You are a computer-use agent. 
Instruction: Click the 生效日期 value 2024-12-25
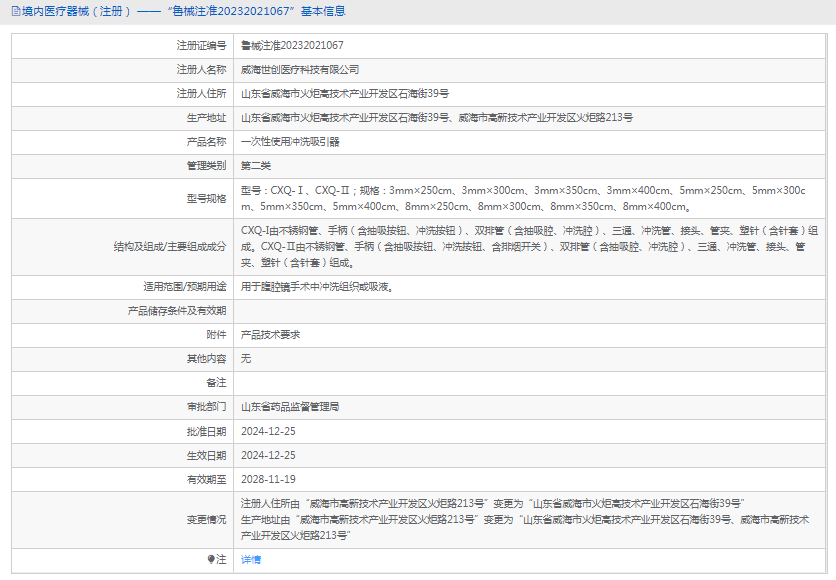pyautogui.click(x=268, y=455)
